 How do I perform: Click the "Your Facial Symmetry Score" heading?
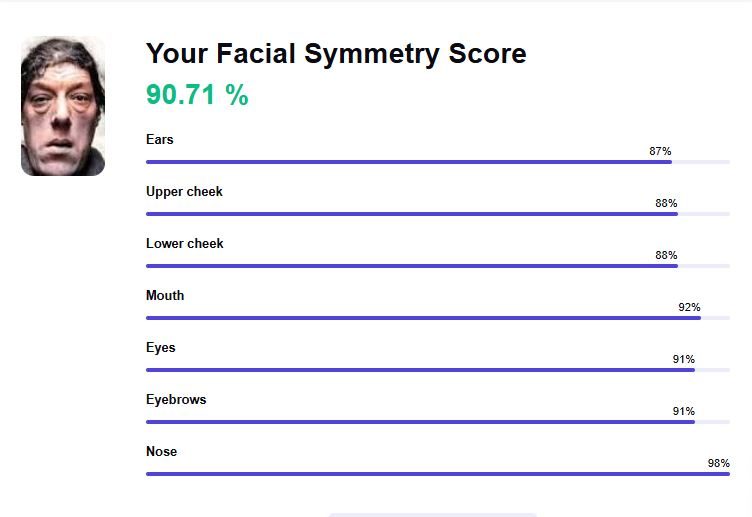click(336, 54)
